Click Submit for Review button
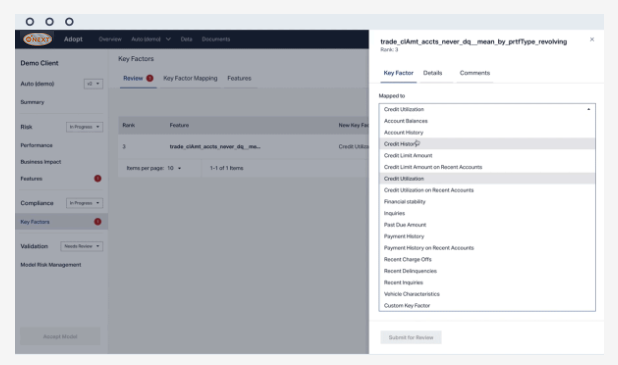The image size is (618, 365). [x=411, y=337]
